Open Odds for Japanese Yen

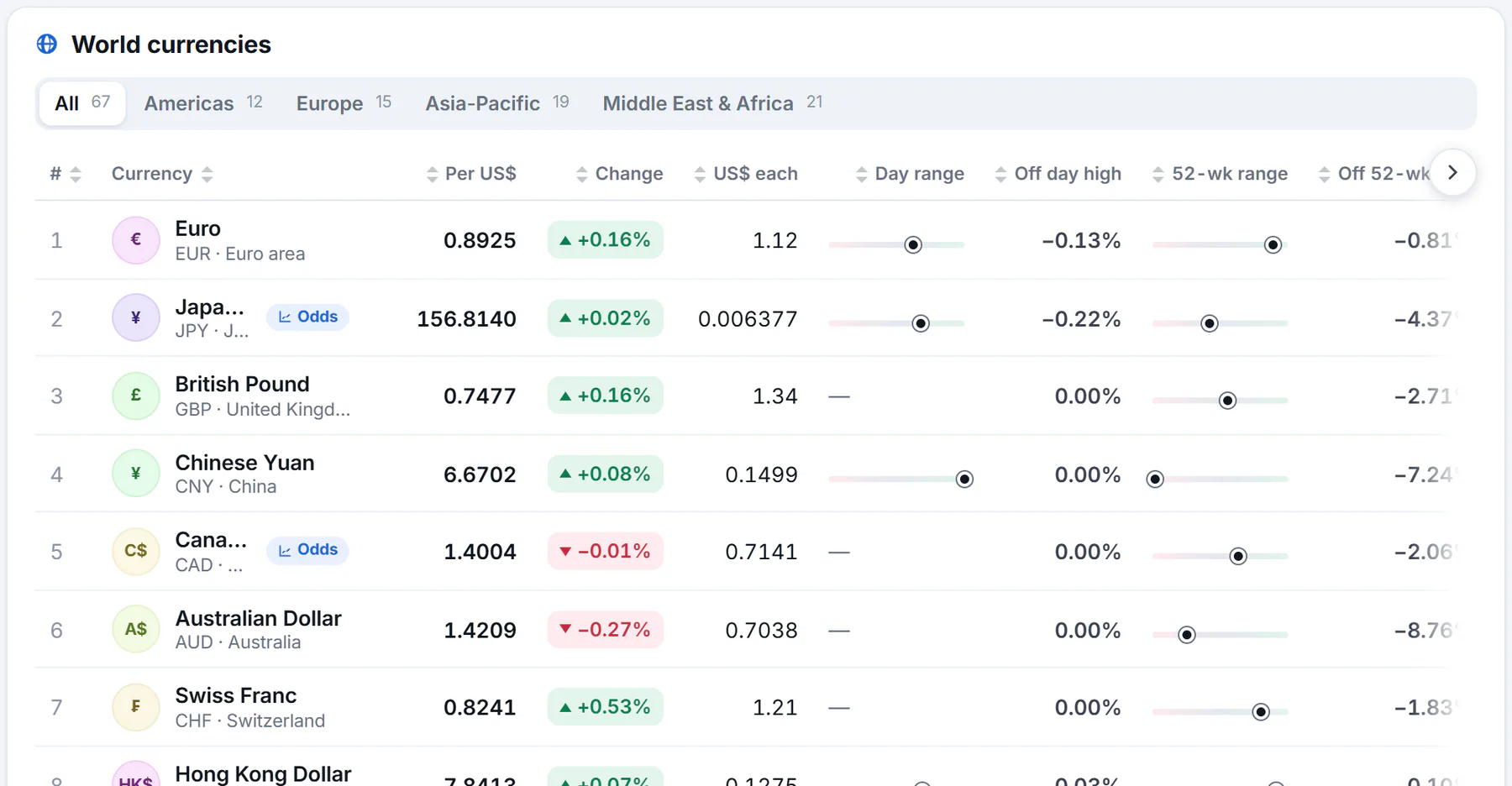[x=307, y=317]
